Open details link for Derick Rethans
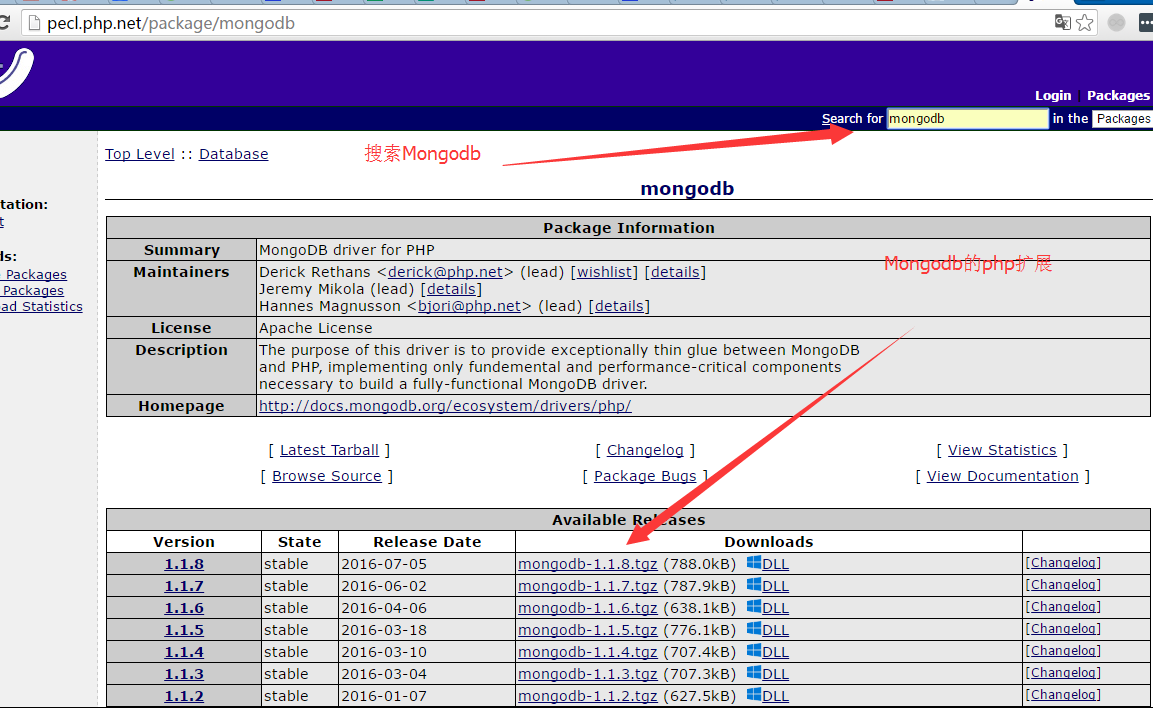The height and width of the screenshot is (708, 1153). point(675,272)
